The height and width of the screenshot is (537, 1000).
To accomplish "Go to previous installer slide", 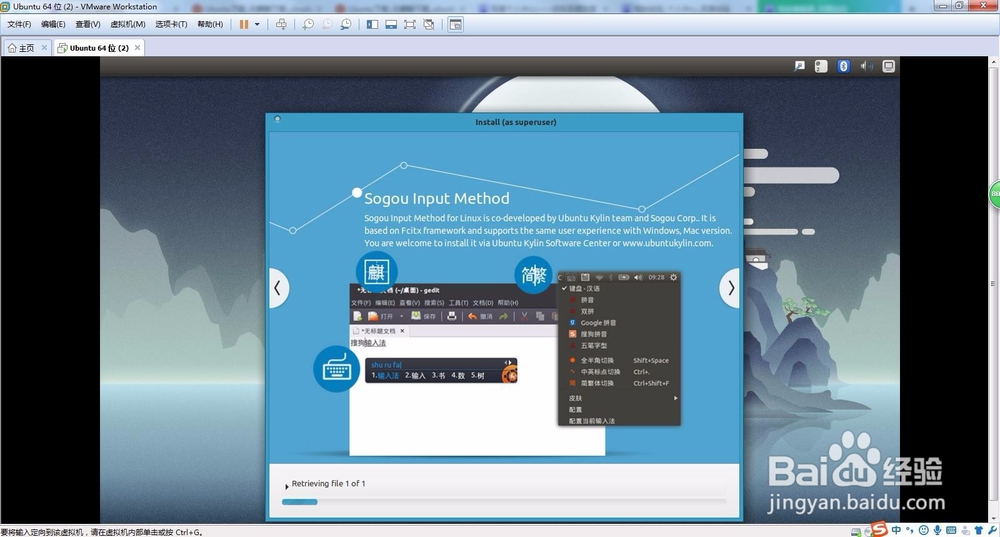I will tap(277, 288).
